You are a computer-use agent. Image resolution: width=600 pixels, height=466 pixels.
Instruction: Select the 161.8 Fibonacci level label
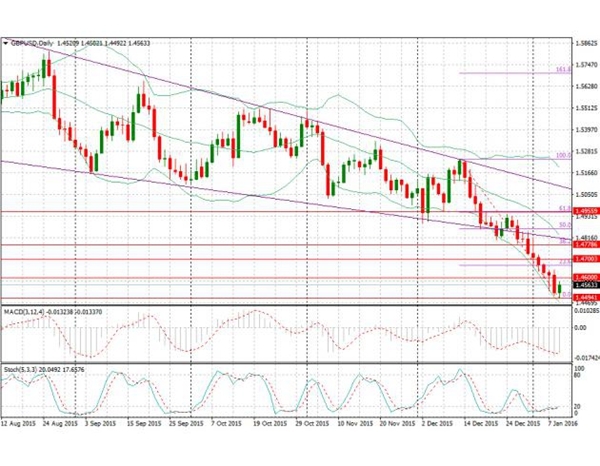click(562, 71)
